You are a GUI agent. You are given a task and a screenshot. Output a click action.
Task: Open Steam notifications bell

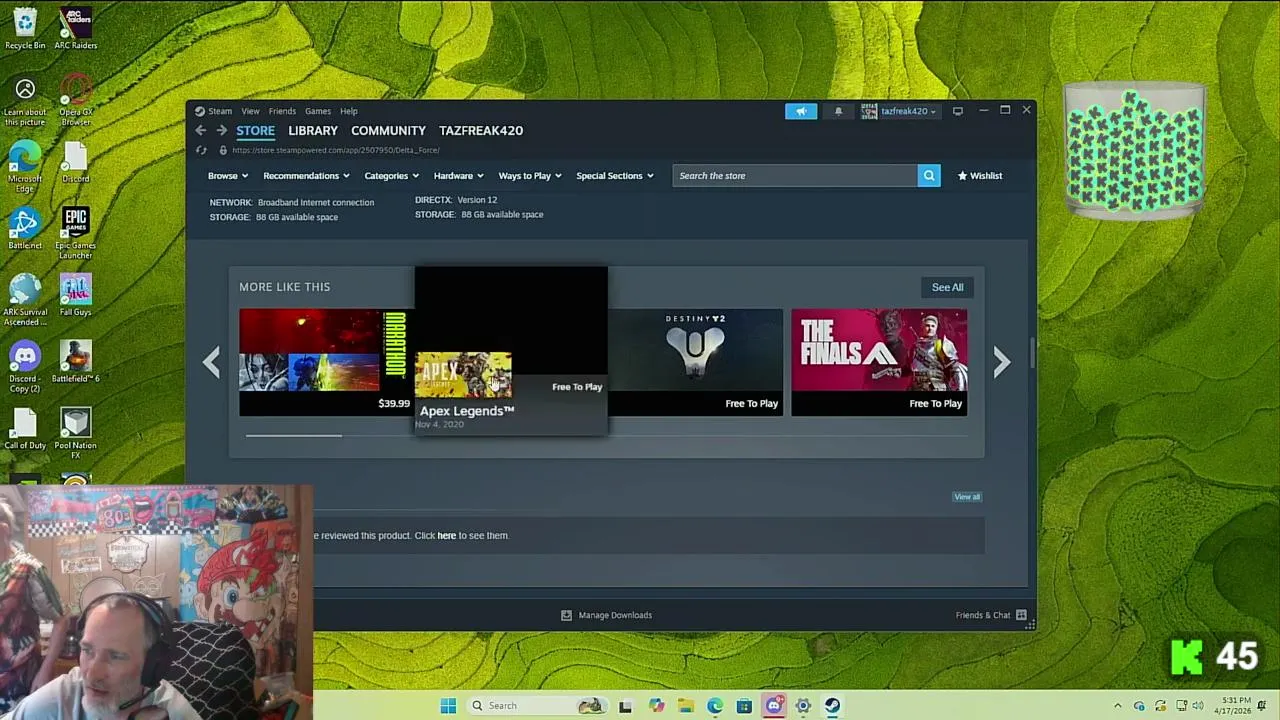pos(838,111)
